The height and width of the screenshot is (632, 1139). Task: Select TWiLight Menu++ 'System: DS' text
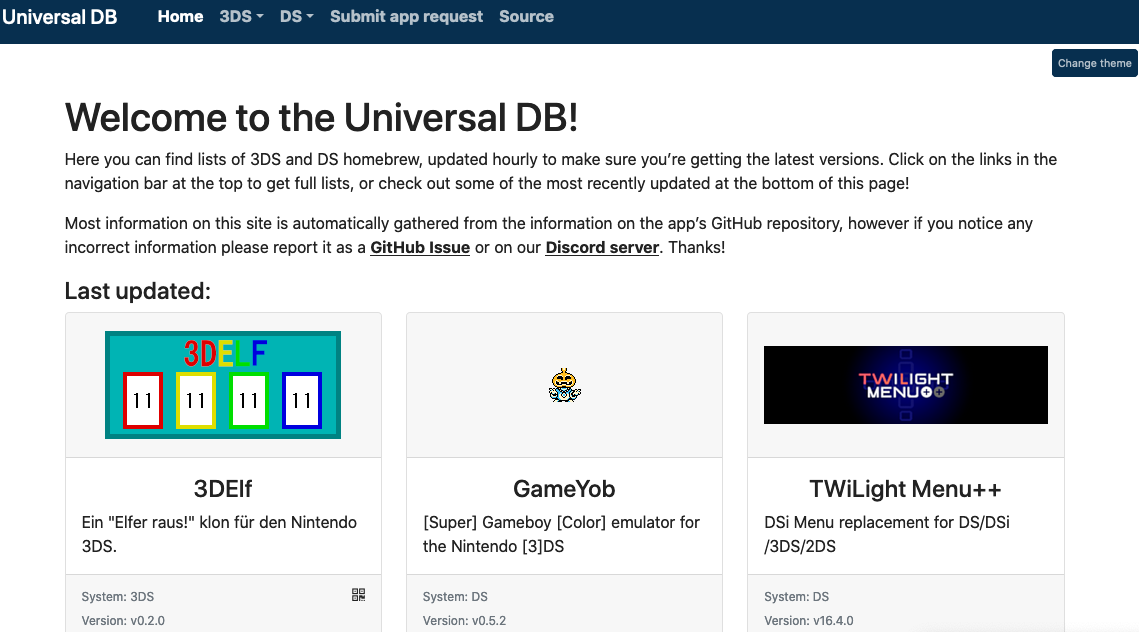tap(796, 596)
